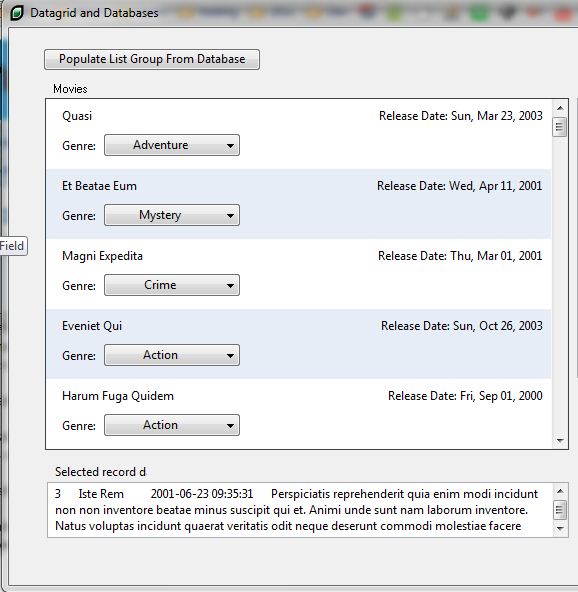The height and width of the screenshot is (592, 578).
Task: Open Eveniet Qui's Action genre dropdown
Action: point(172,355)
